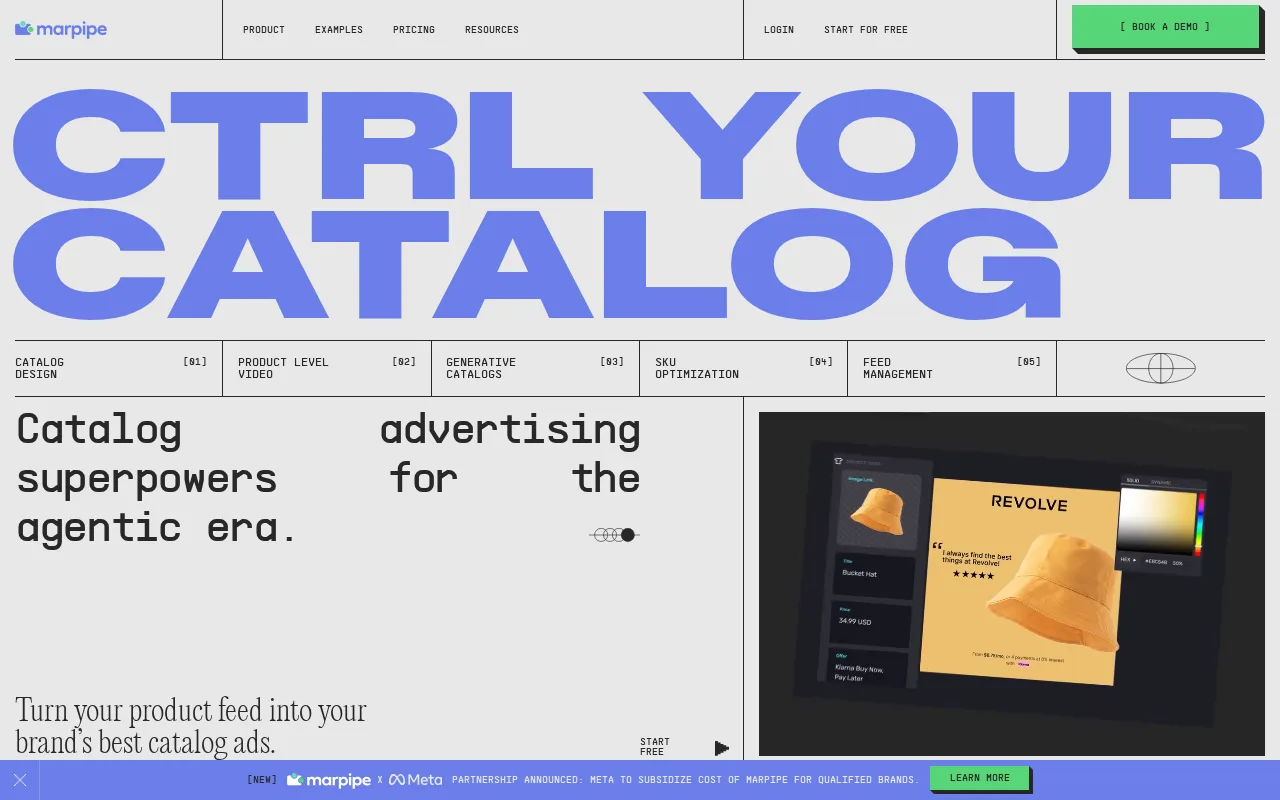The height and width of the screenshot is (800, 1280).
Task: Click the "Turn your product feed" tagline
Action: pyautogui.click(x=191, y=726)
